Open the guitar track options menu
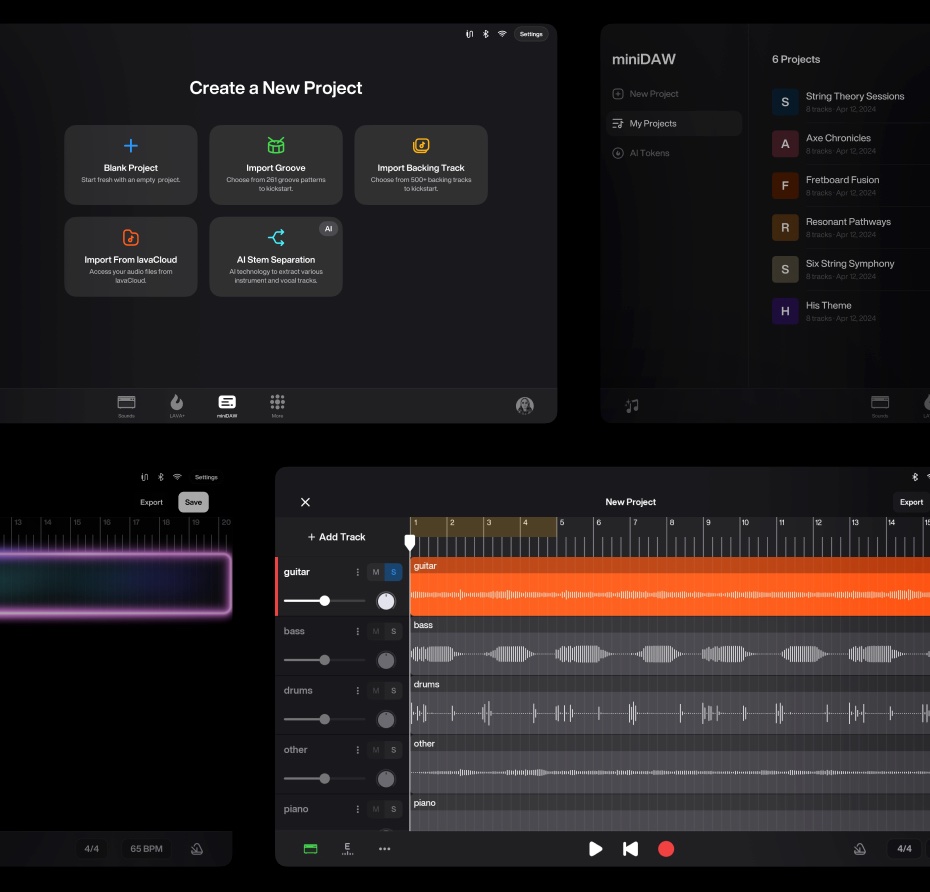Screen dimensions: 930x892 pos(358,572)
